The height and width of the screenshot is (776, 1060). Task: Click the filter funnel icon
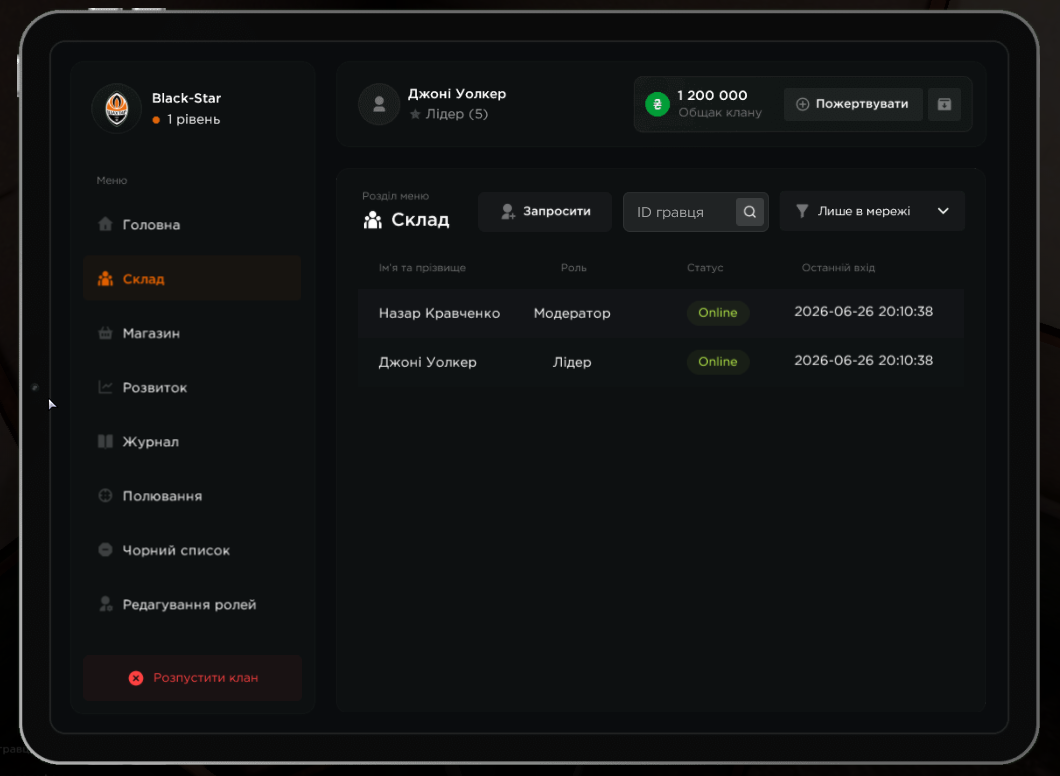802,212
